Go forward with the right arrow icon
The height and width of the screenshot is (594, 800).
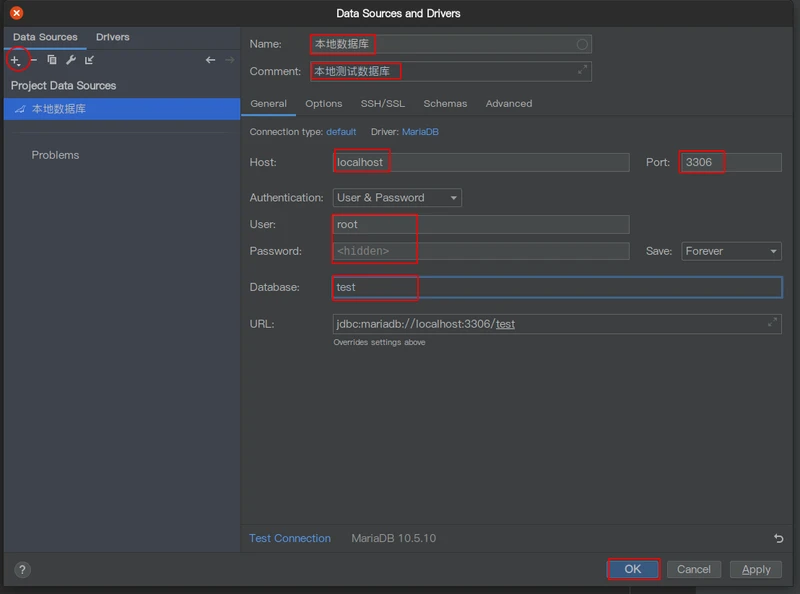coord(230,60)
